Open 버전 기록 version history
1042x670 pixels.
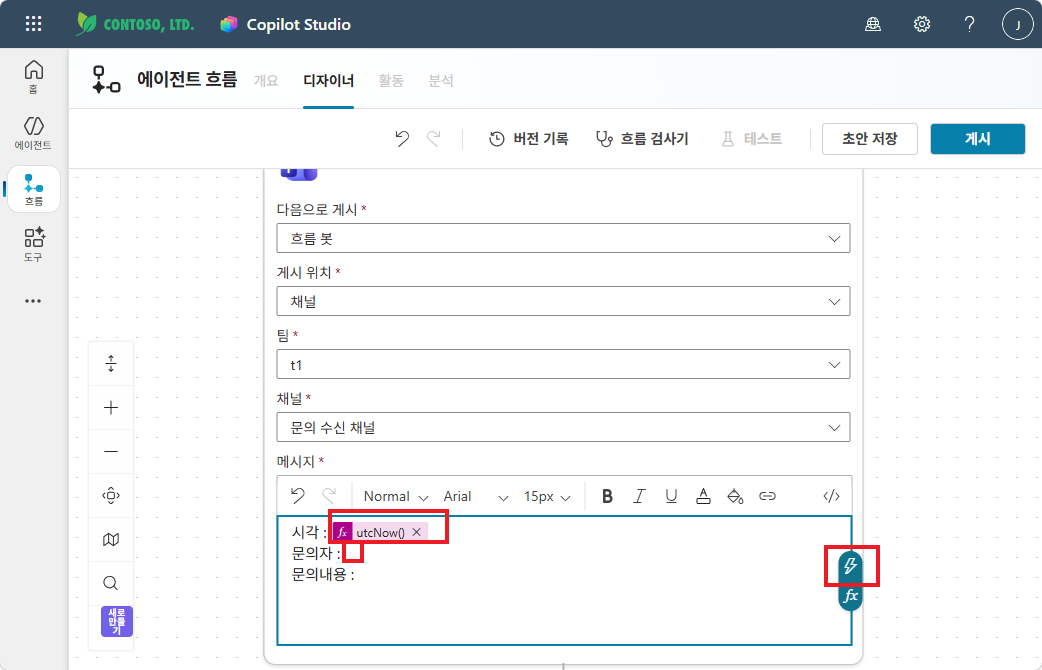pos(529,139)
